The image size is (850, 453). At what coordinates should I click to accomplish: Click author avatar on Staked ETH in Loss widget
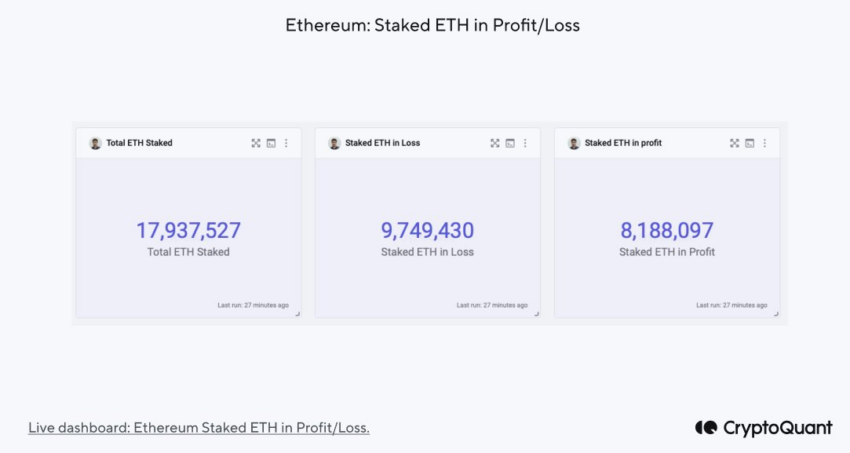coord(334,143)
